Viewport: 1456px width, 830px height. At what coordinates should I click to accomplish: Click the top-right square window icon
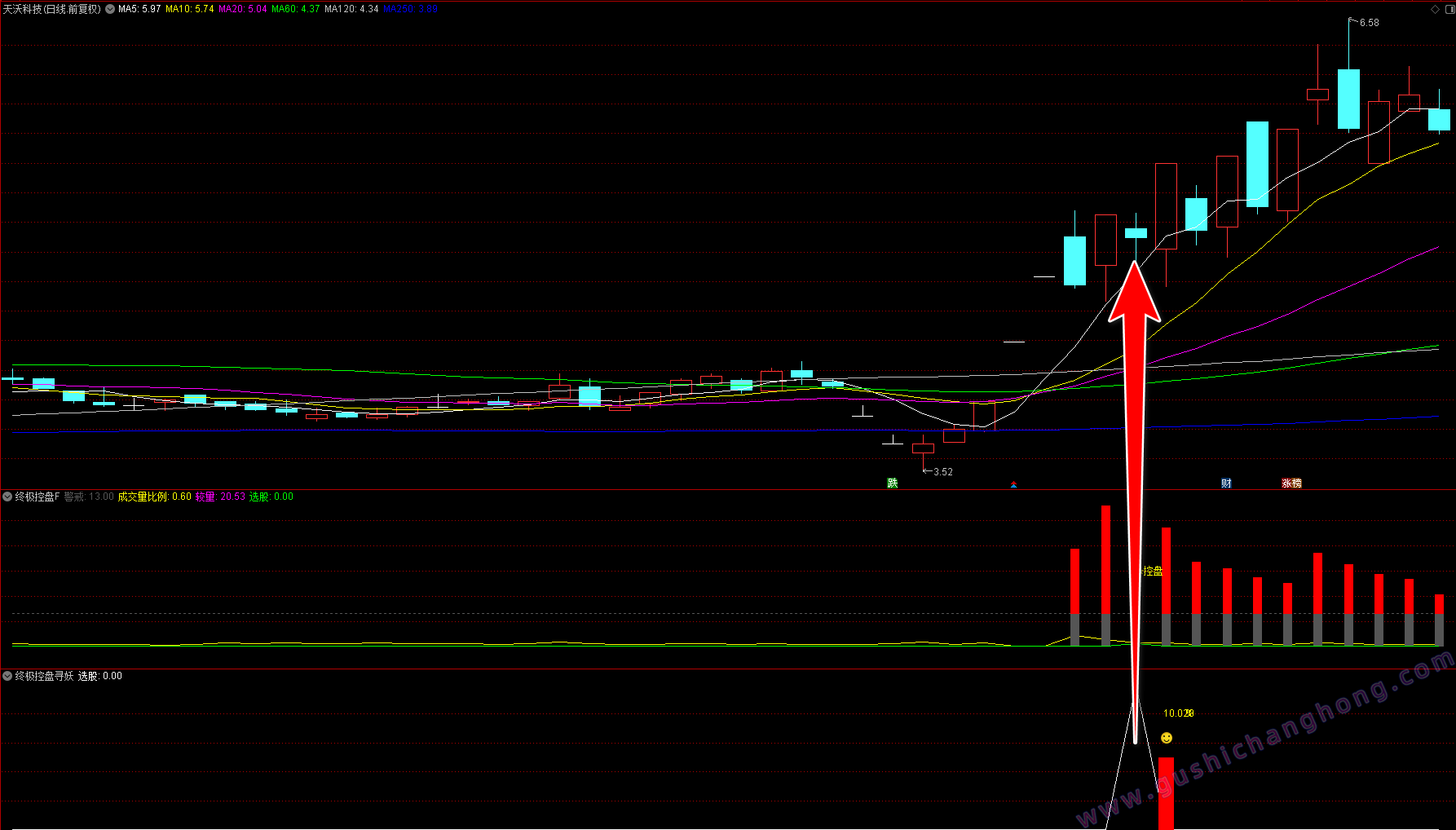click(1449, 9)
